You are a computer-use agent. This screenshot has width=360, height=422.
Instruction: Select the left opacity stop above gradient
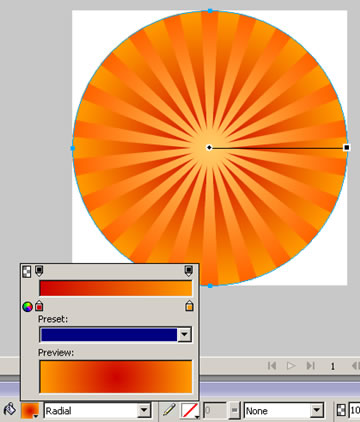pos(39,271)
